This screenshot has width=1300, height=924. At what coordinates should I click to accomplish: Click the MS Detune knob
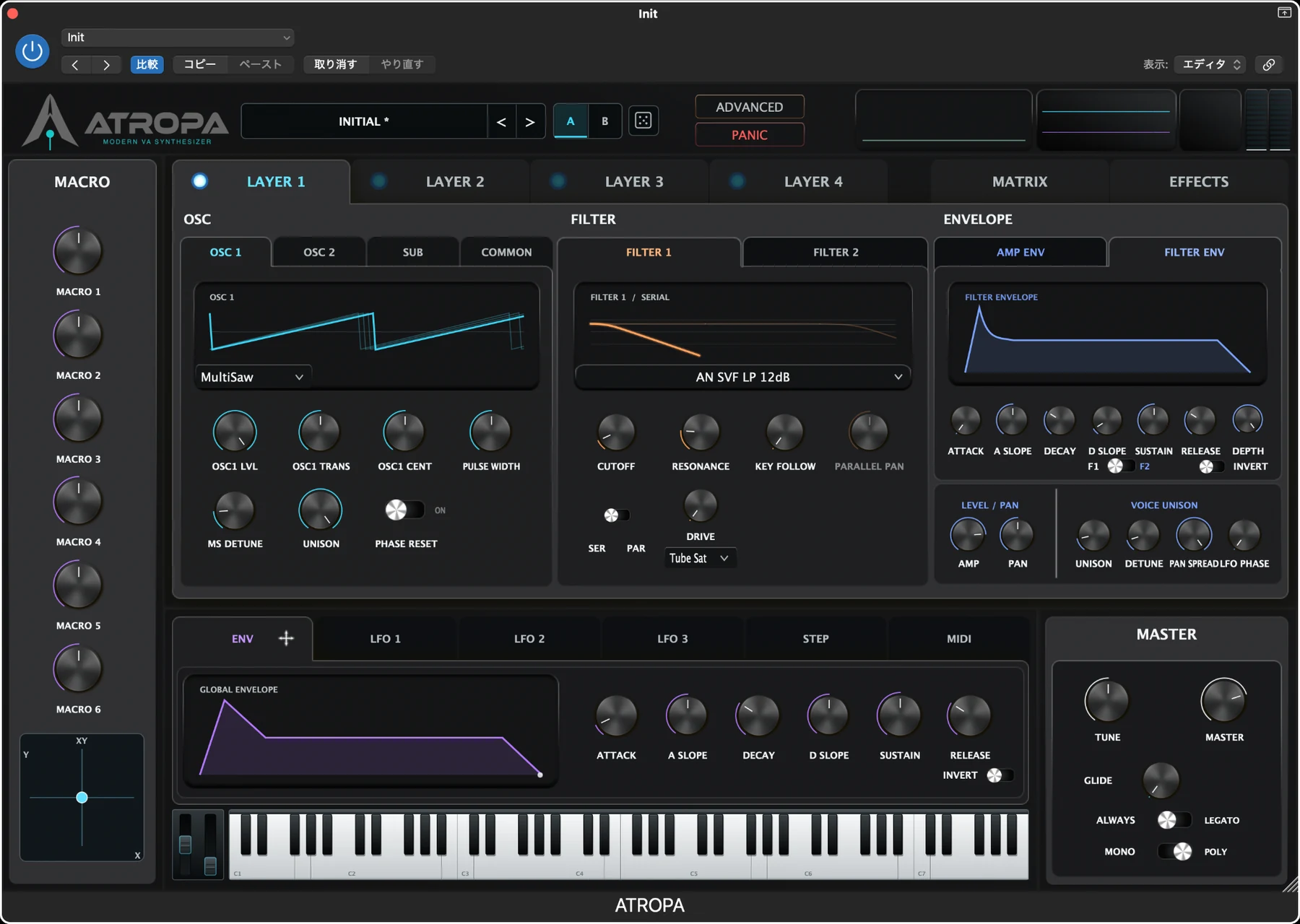[x=235, y=510]
